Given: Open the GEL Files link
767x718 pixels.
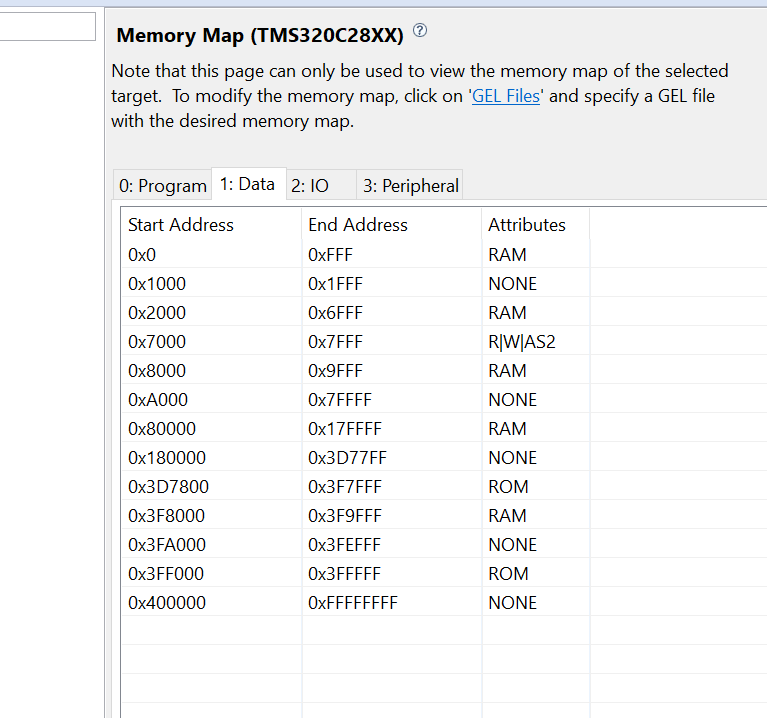Looking at the screenshot, I should 505,96.
